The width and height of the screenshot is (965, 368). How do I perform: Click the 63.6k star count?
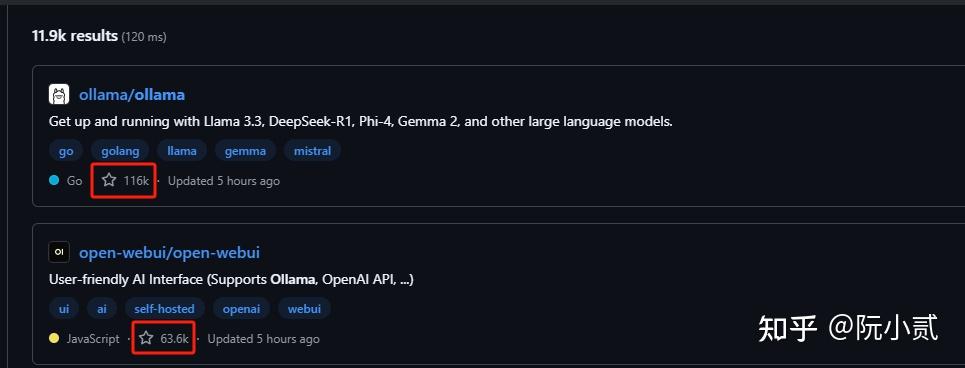174,338
